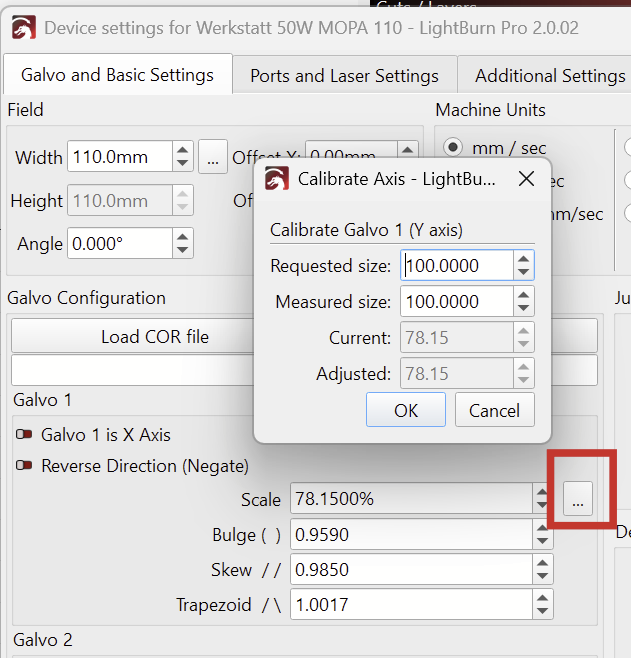
Task: Increase the Field Angle value
Action: (183, 236)
